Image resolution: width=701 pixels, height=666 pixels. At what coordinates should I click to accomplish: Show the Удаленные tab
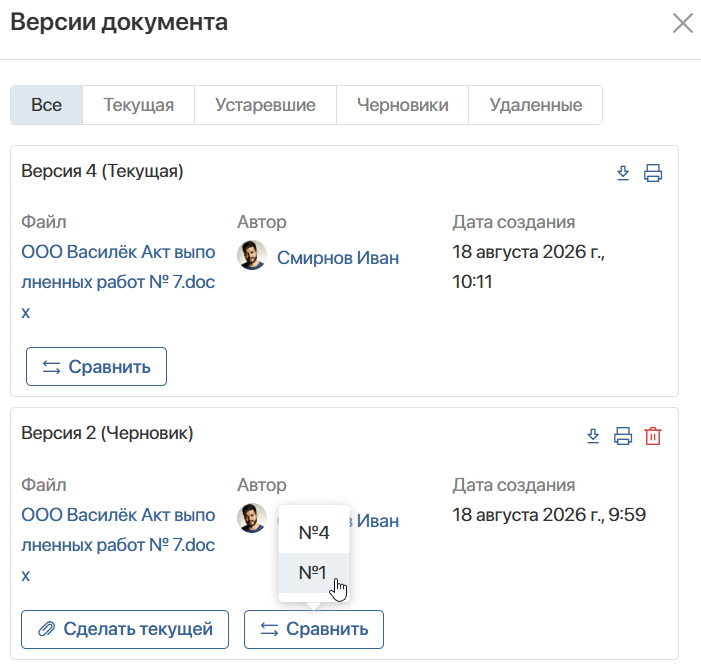[x=536, y=105]
